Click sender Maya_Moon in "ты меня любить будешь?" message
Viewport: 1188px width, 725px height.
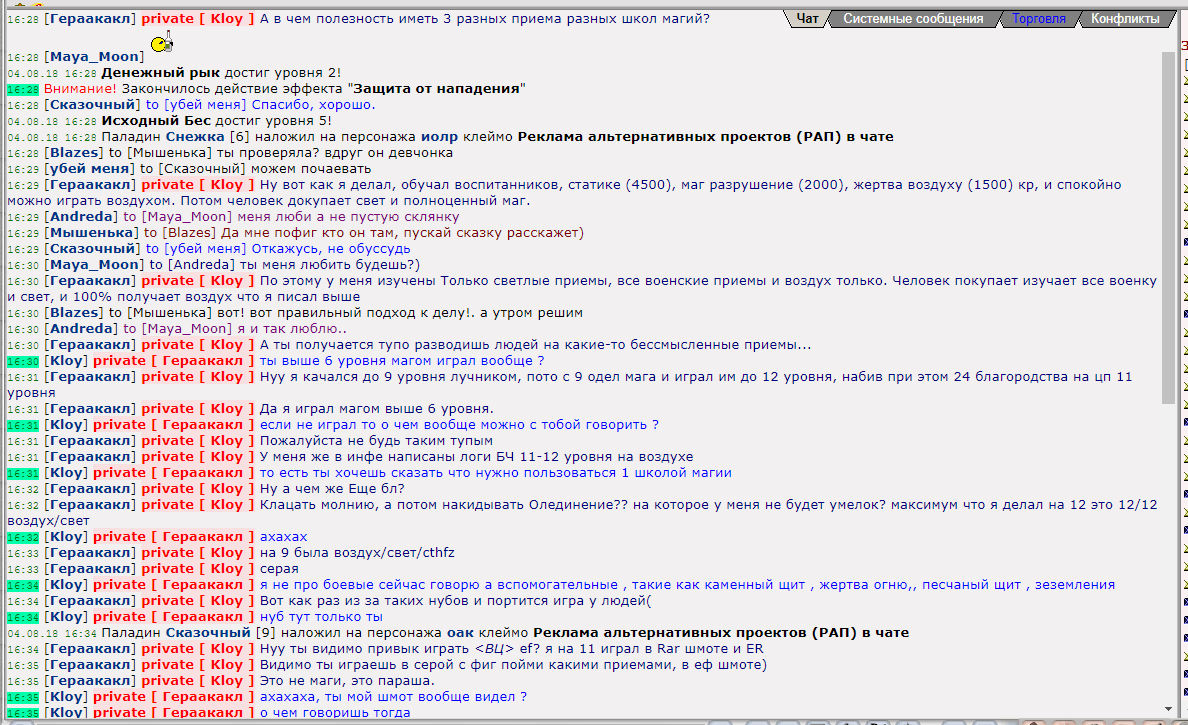(95, 264)
